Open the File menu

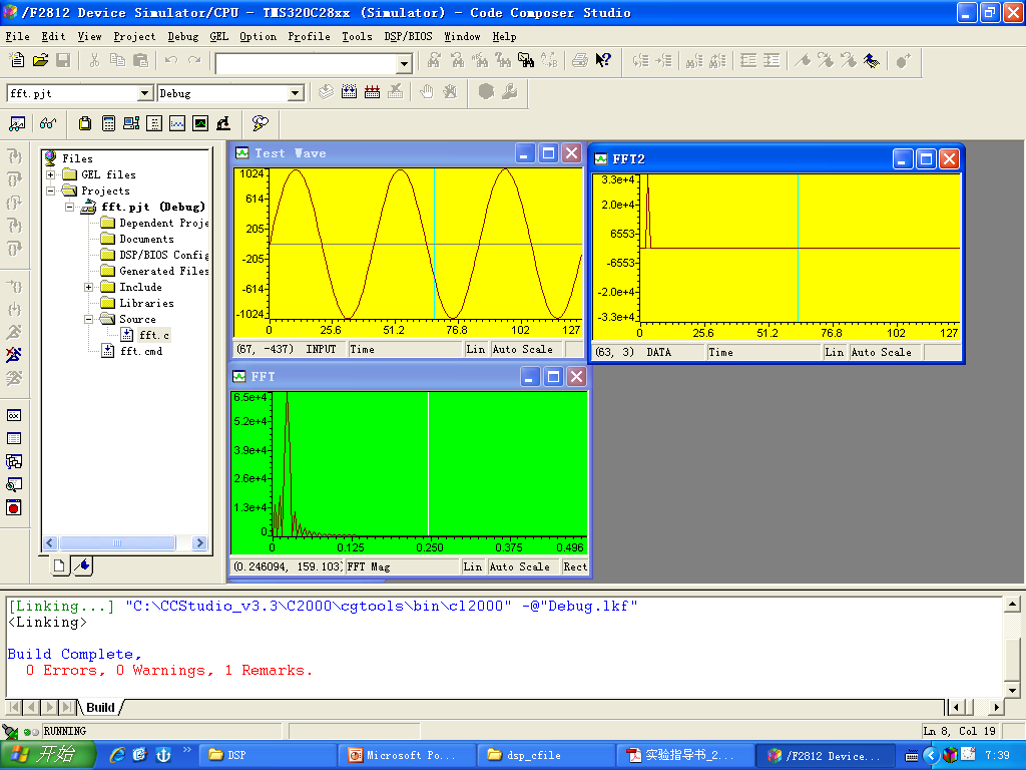[x=18, y=37]
